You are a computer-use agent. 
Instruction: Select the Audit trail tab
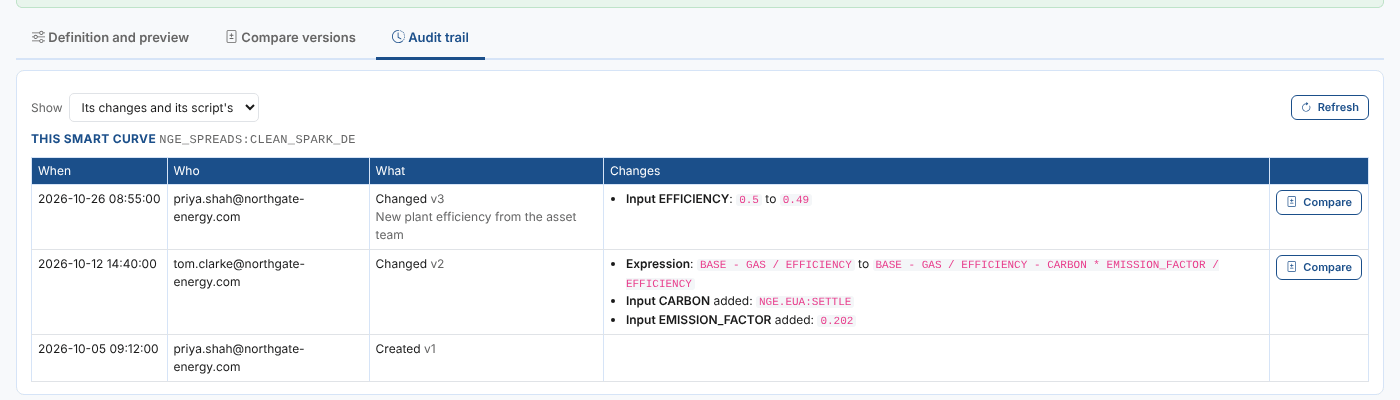point(430,38)
